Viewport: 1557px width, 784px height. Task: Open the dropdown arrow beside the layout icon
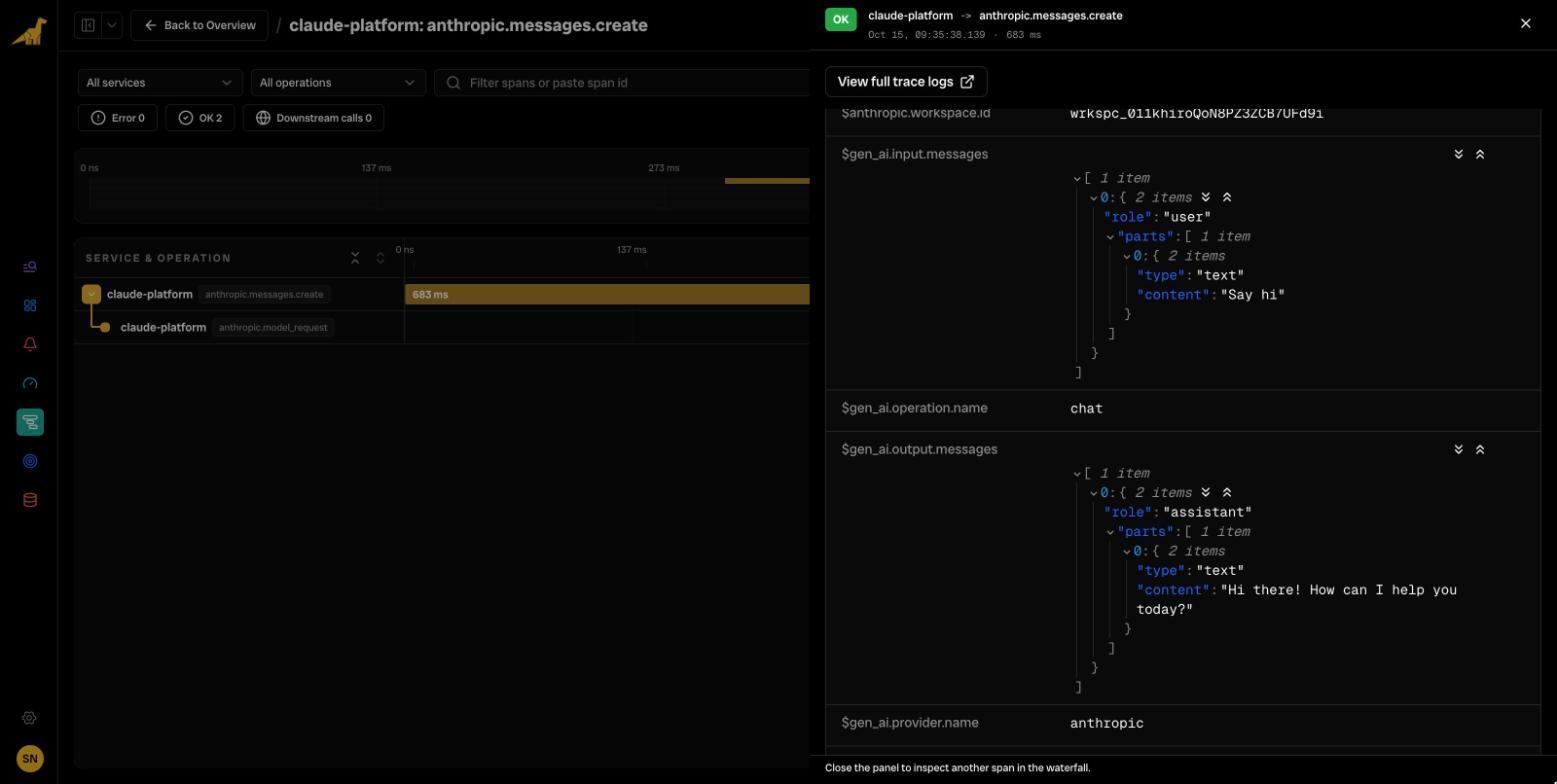point(111,25)
